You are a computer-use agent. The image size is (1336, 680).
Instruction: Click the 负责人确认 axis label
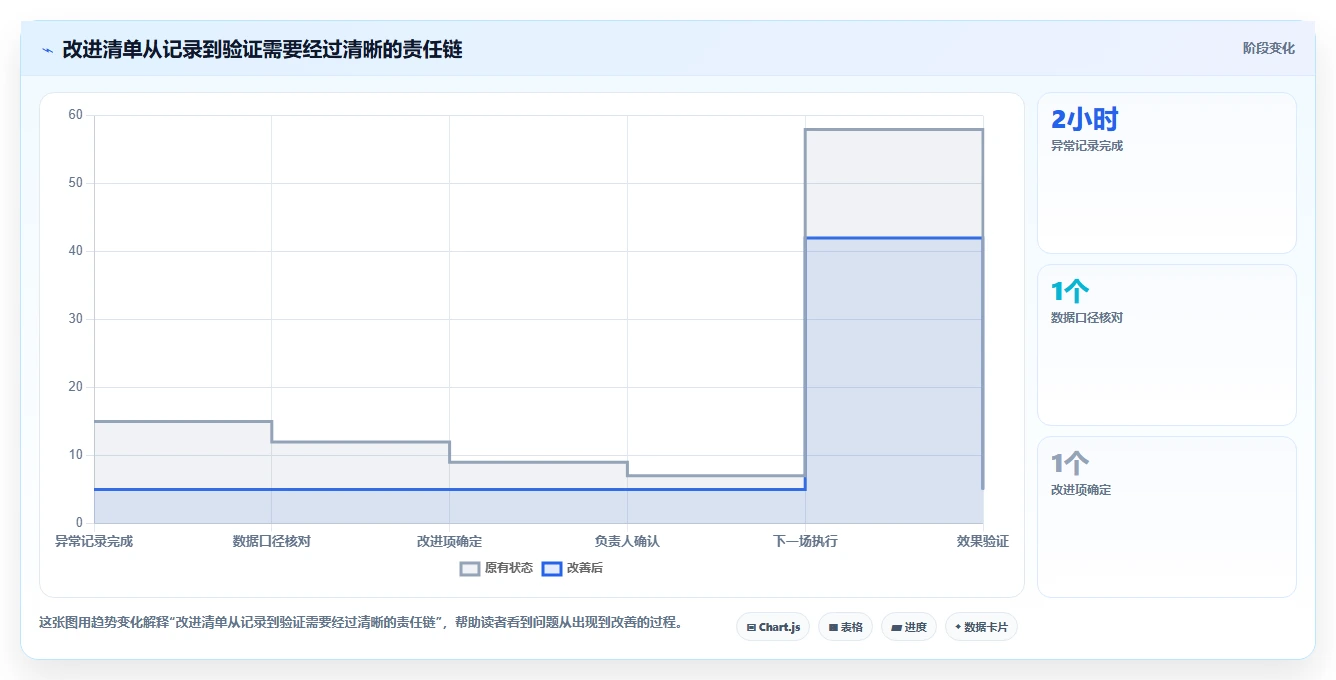click(x=627, y=541)
